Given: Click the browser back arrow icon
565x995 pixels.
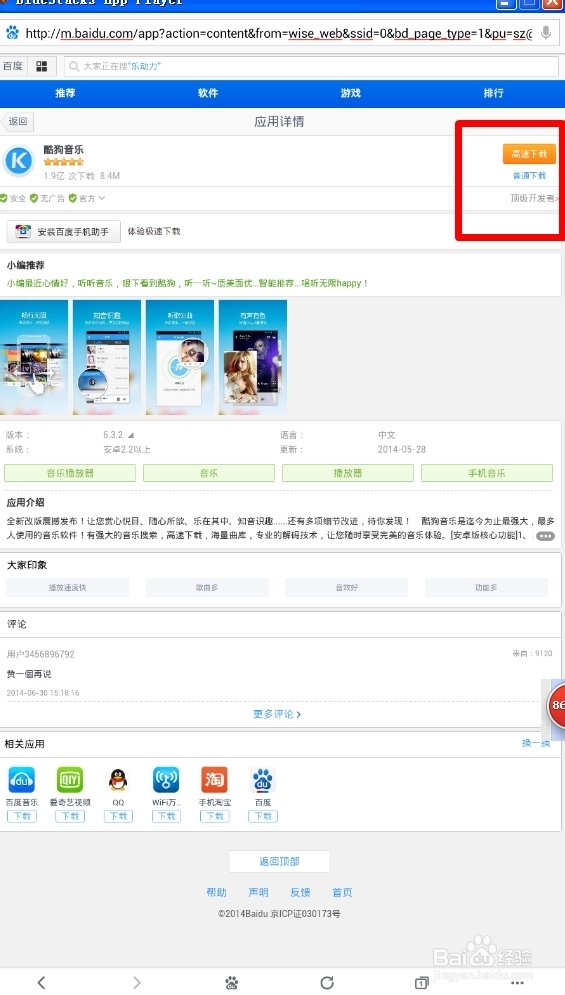Looking at the screenshot, I should pyautogui.click(x=41, y=982).
